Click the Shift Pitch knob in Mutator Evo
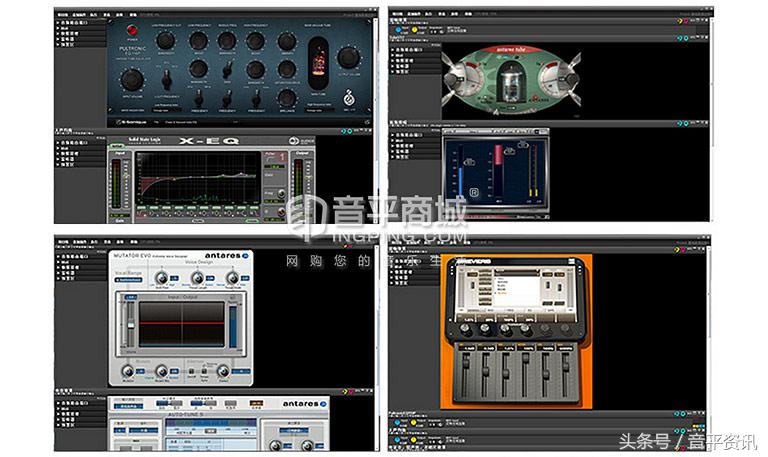The width and height of the screenshot is (768, 457). [161, 278]
